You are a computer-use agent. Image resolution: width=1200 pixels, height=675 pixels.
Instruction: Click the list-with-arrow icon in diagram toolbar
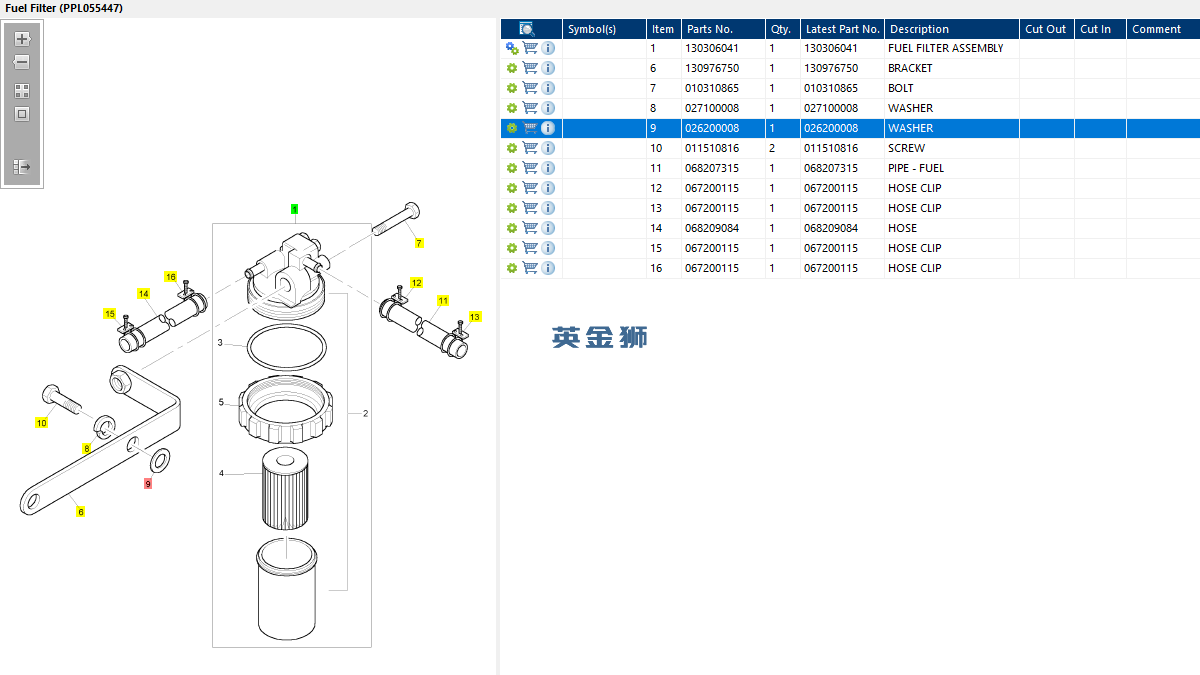(22, 167)
